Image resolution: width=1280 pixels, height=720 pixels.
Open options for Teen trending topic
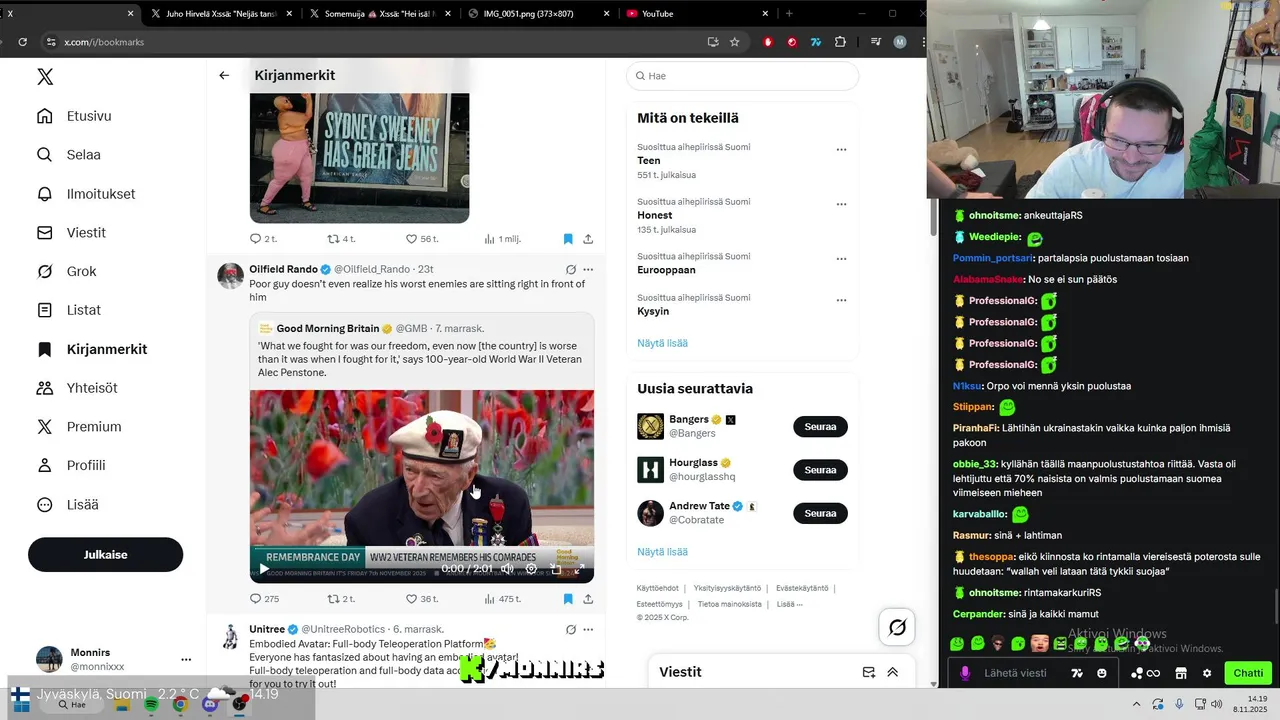[x=841, y=150]
